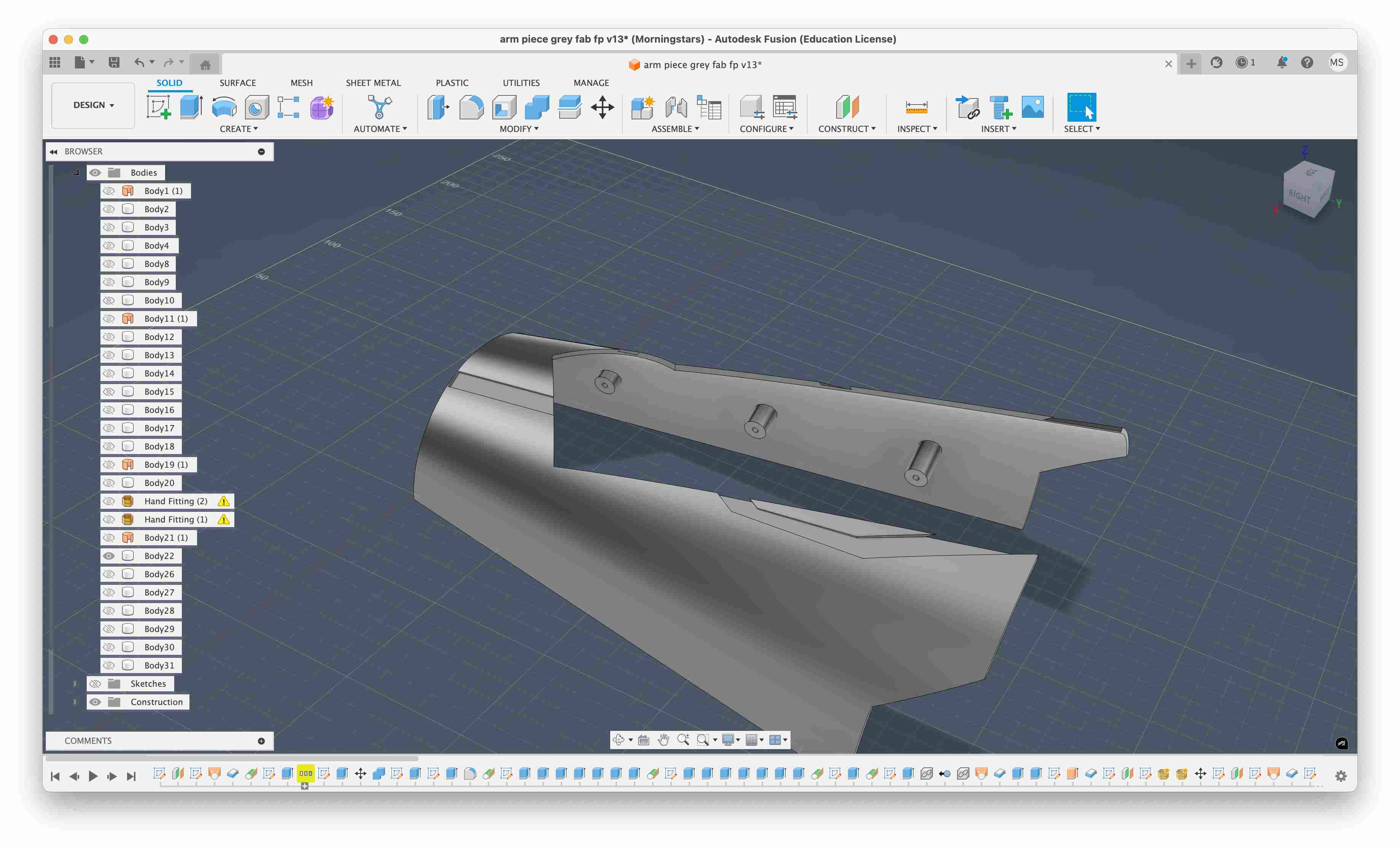1400x848 pixels.
Task: Hide the Construction folder
Action: (95, 702)
